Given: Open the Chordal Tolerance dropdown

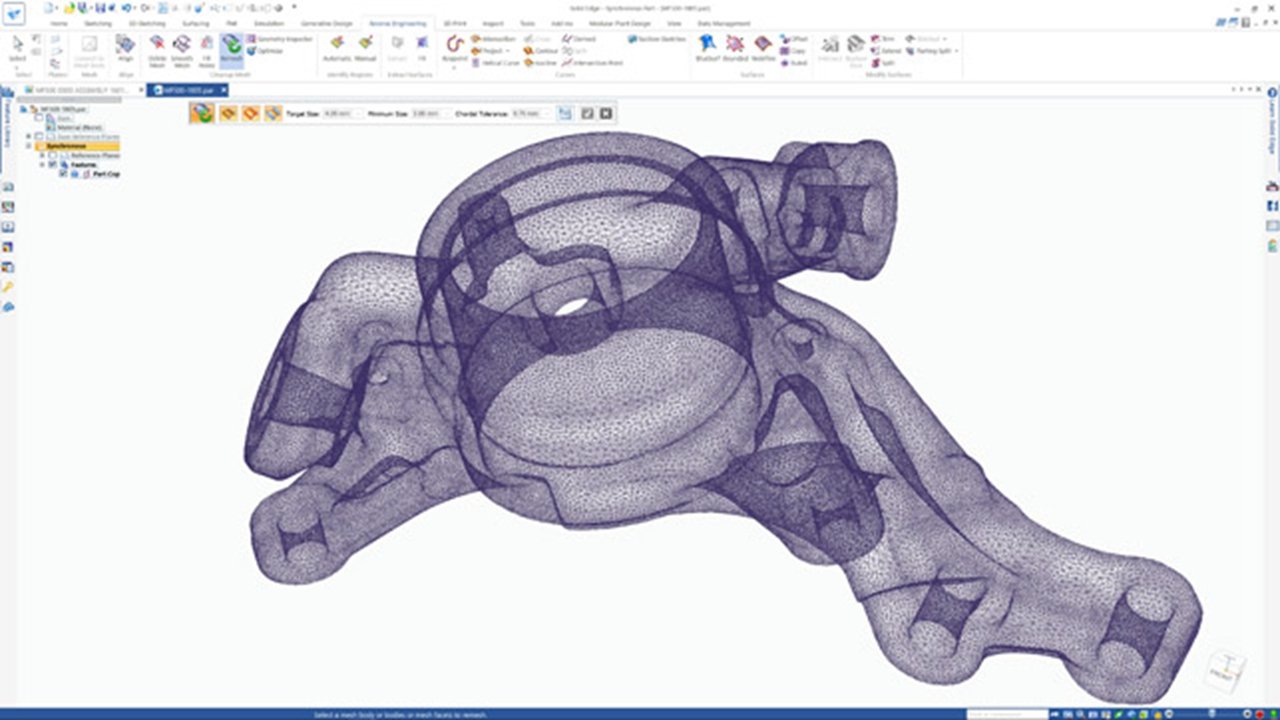Looking at the screenshot, I should click(546, 114).
